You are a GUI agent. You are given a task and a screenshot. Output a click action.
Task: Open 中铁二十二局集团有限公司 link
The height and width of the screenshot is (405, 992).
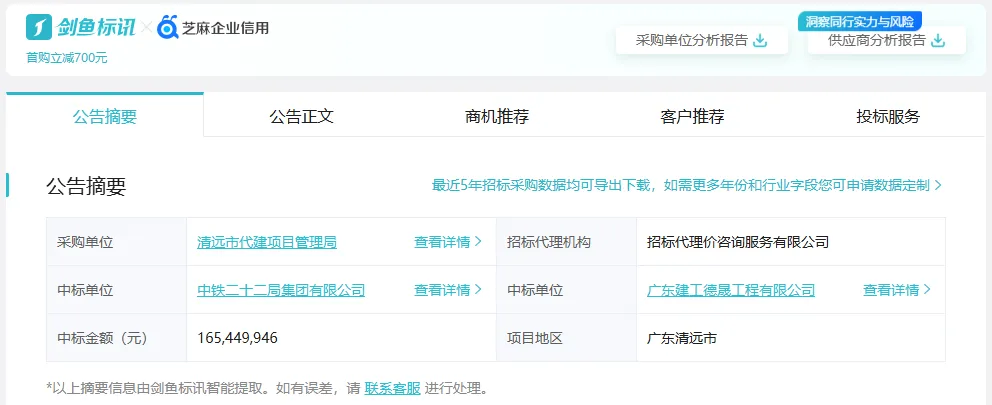click(x=281, y=290)
